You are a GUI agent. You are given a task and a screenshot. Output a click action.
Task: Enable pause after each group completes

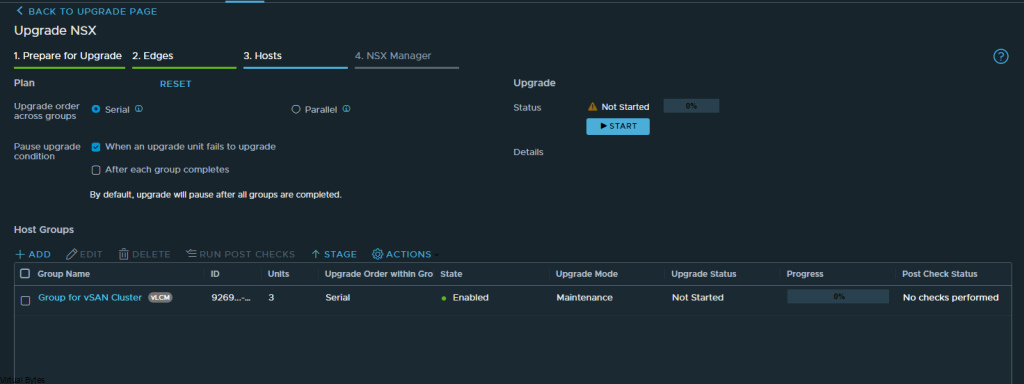click(x=96, y=170)
